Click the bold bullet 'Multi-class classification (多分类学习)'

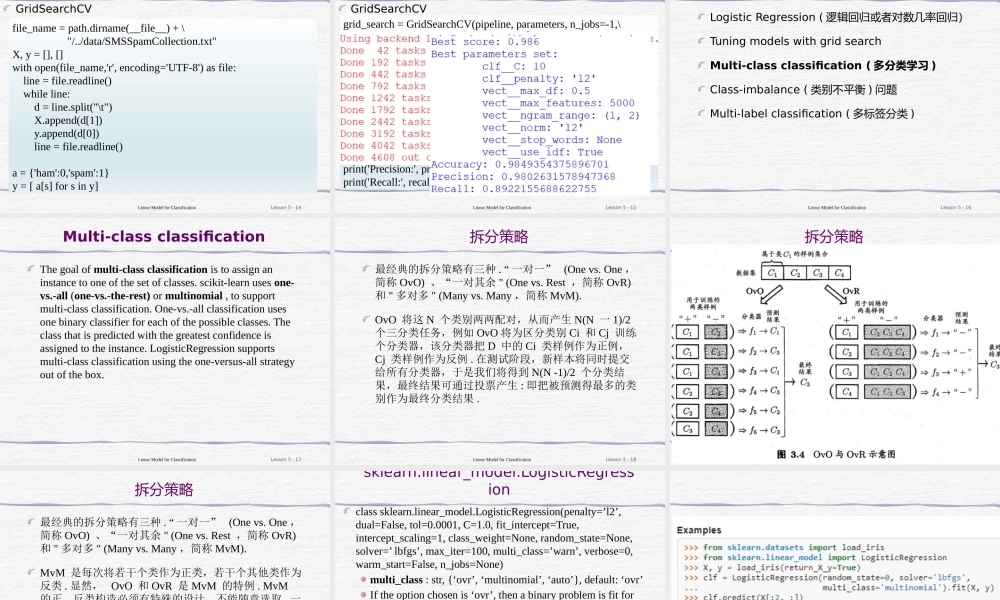823,66
